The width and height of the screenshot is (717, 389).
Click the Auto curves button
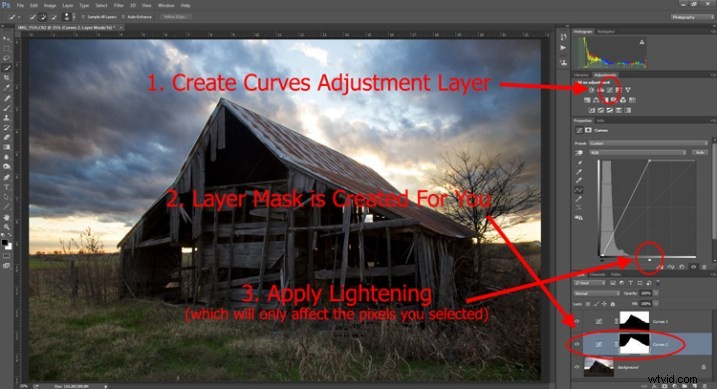[700, 153]
